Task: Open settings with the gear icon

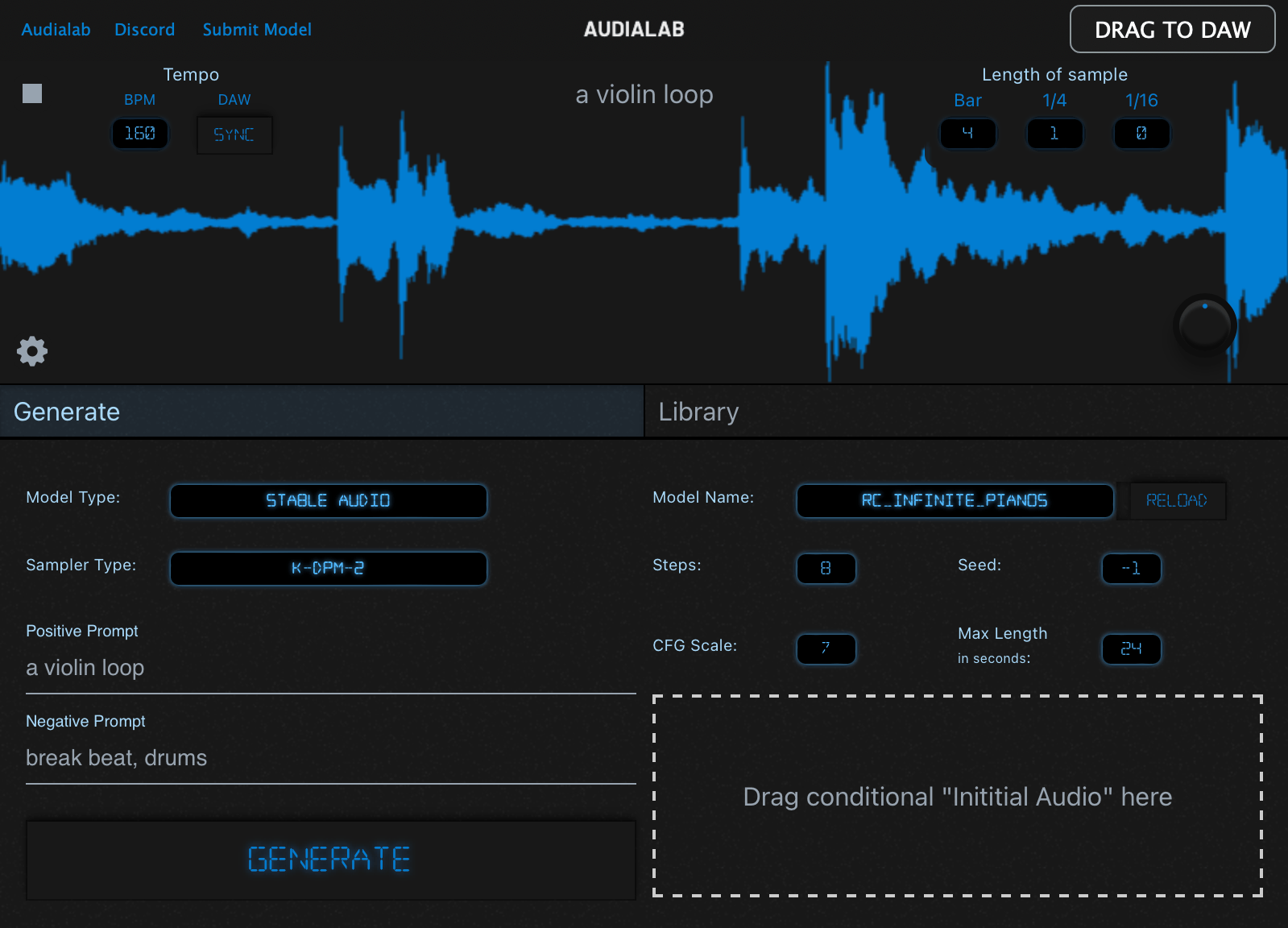Action: click(32, 351)
